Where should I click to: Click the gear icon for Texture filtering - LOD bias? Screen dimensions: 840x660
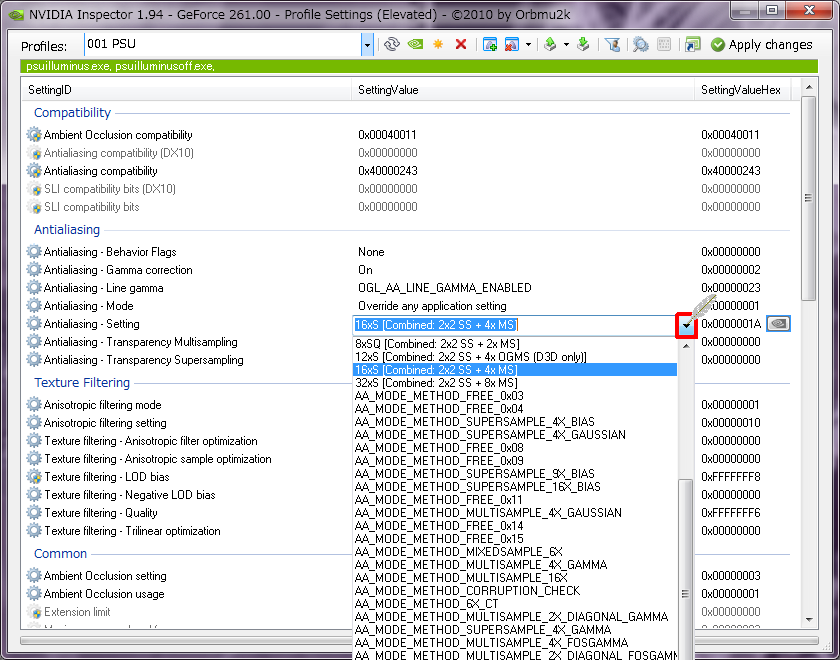pyautogui.click(x=34, y=476)
